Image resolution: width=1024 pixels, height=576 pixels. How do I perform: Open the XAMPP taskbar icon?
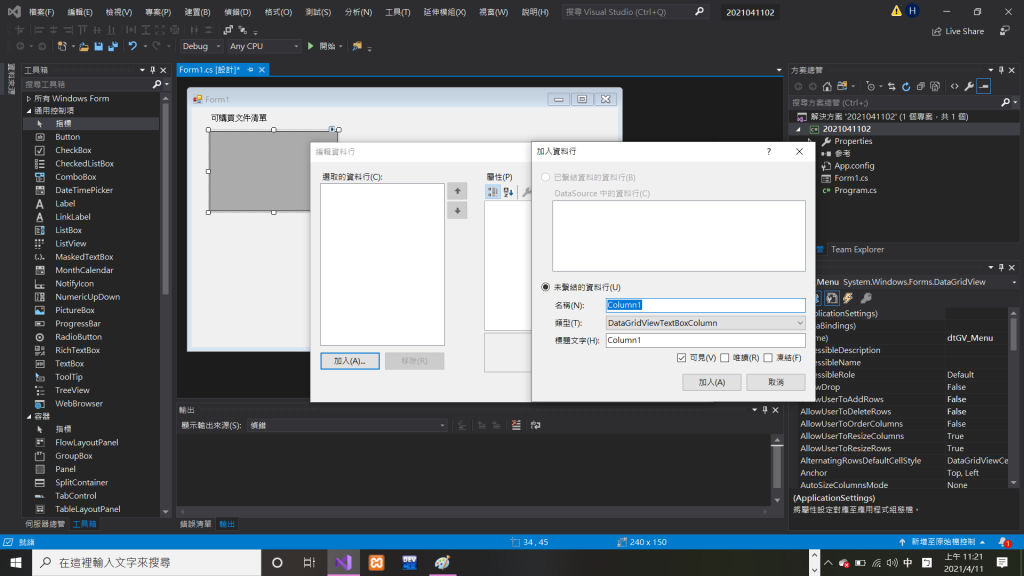tap(377, 562)
